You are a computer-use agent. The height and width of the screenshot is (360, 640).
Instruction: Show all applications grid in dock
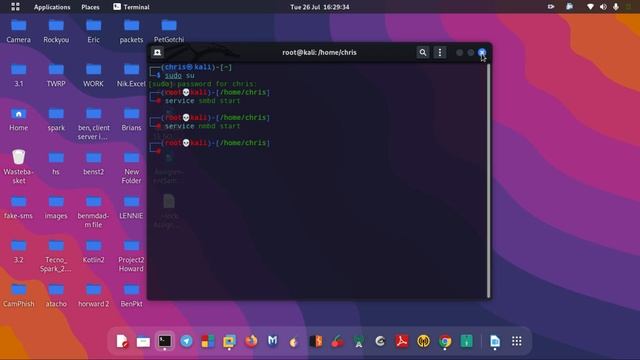[x=517, y=341]
